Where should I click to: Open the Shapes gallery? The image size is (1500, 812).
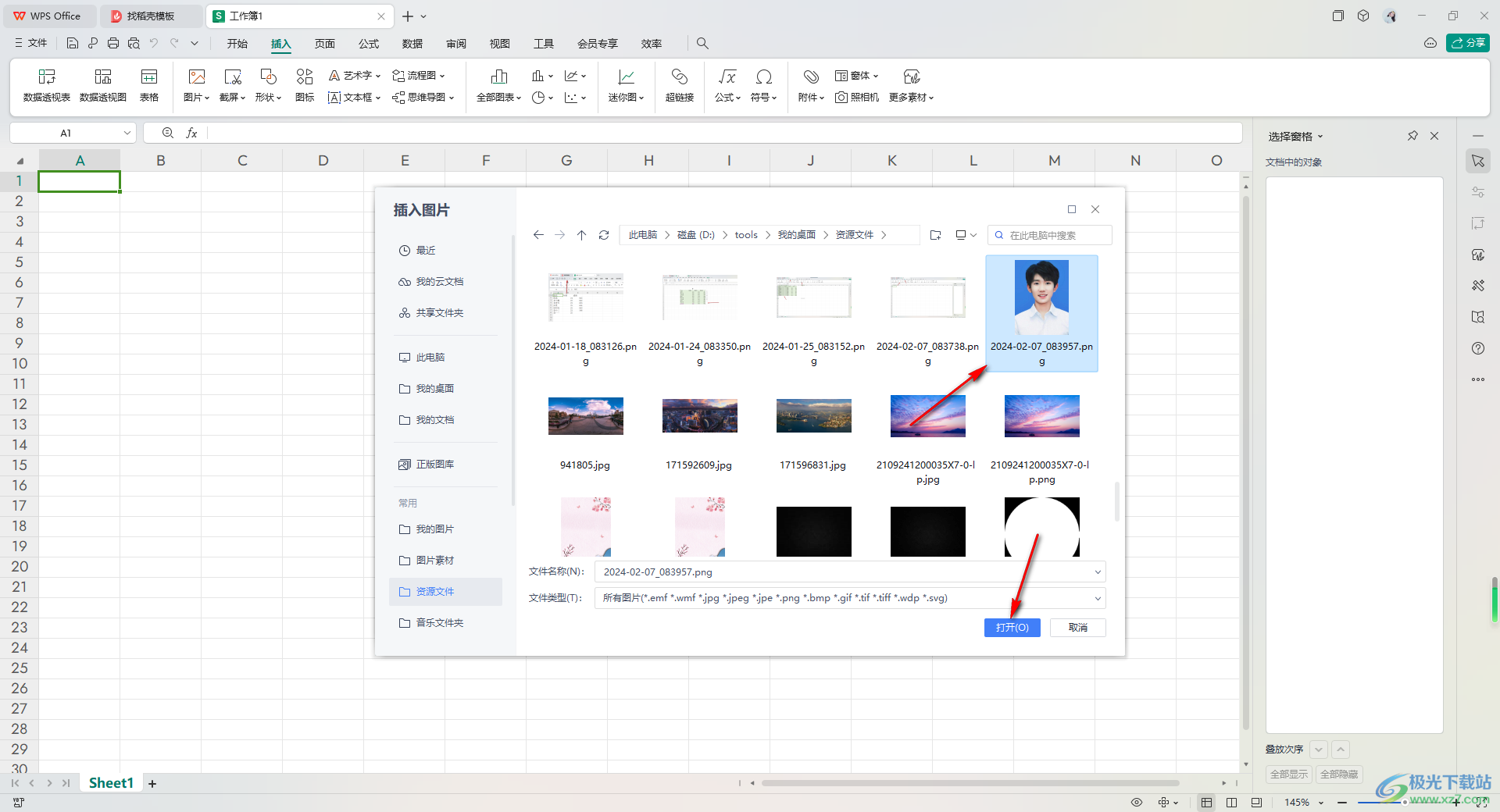(268, 85)
